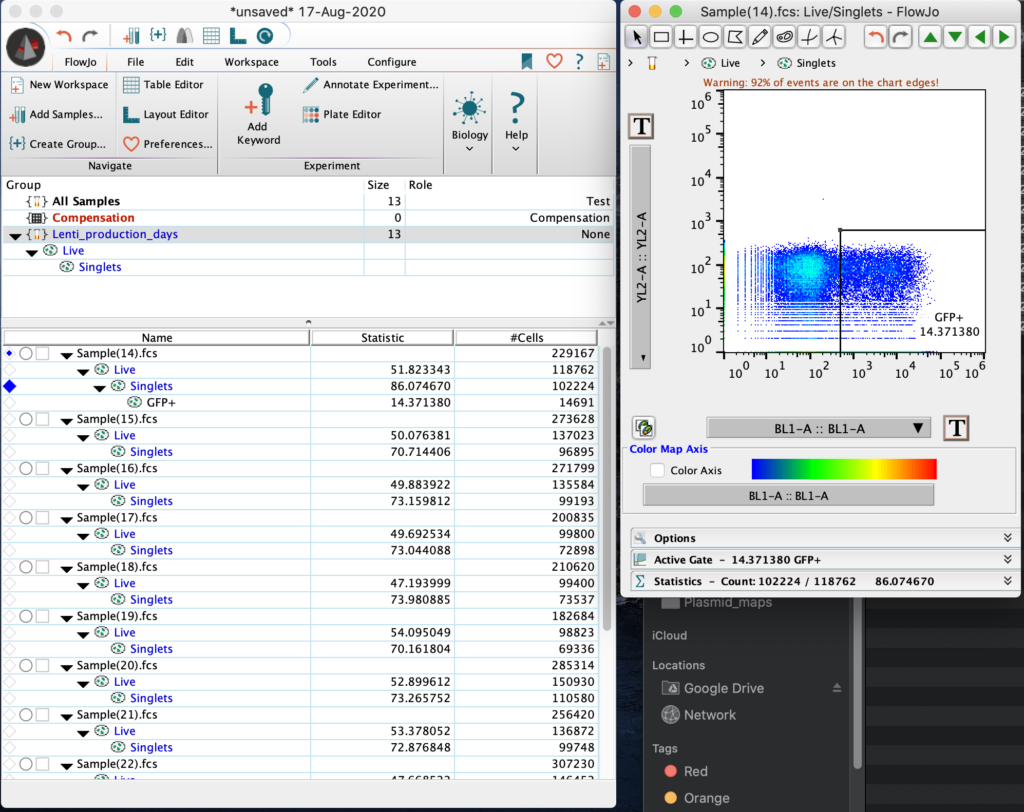Click the Color Map Axis BL1-A parameter button
This screenshot has height=812, width=1024.
pyautogui.click(x=788, y=496)
